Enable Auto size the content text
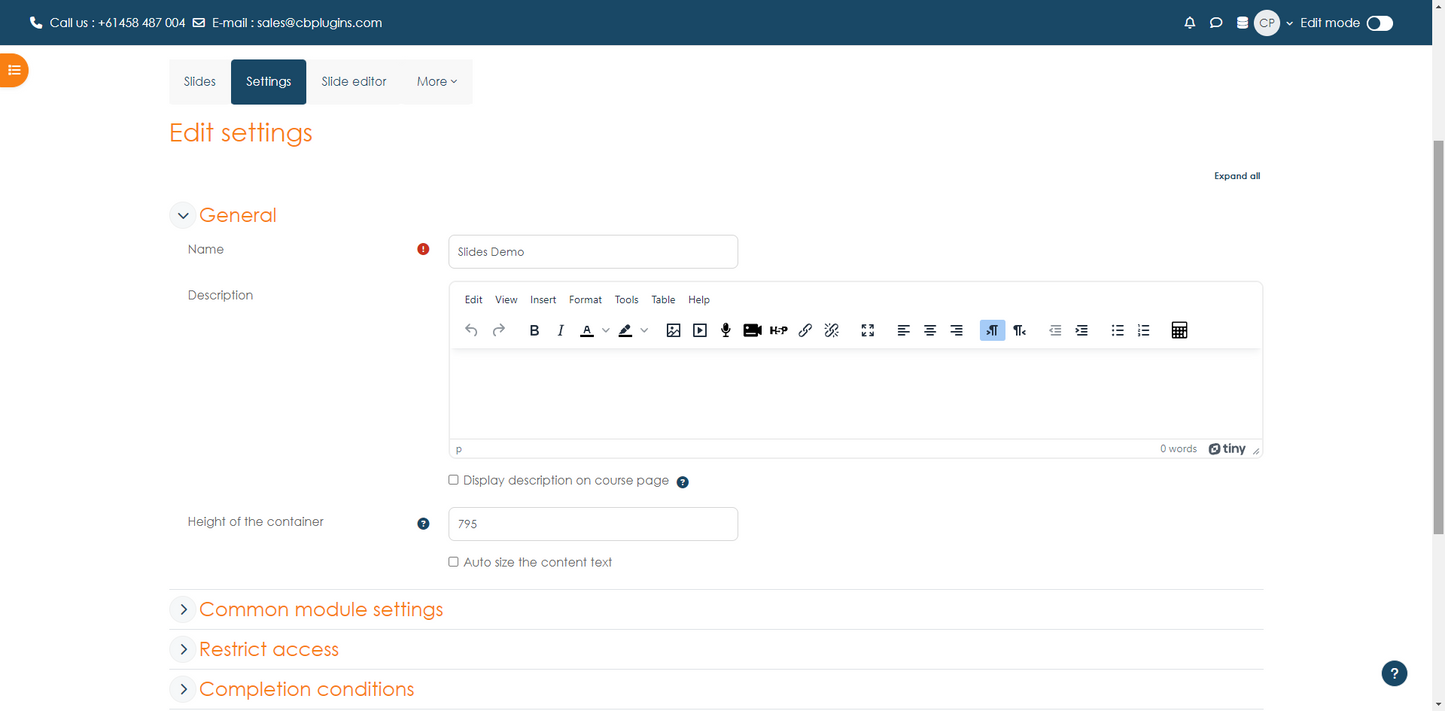 [454, 562]
